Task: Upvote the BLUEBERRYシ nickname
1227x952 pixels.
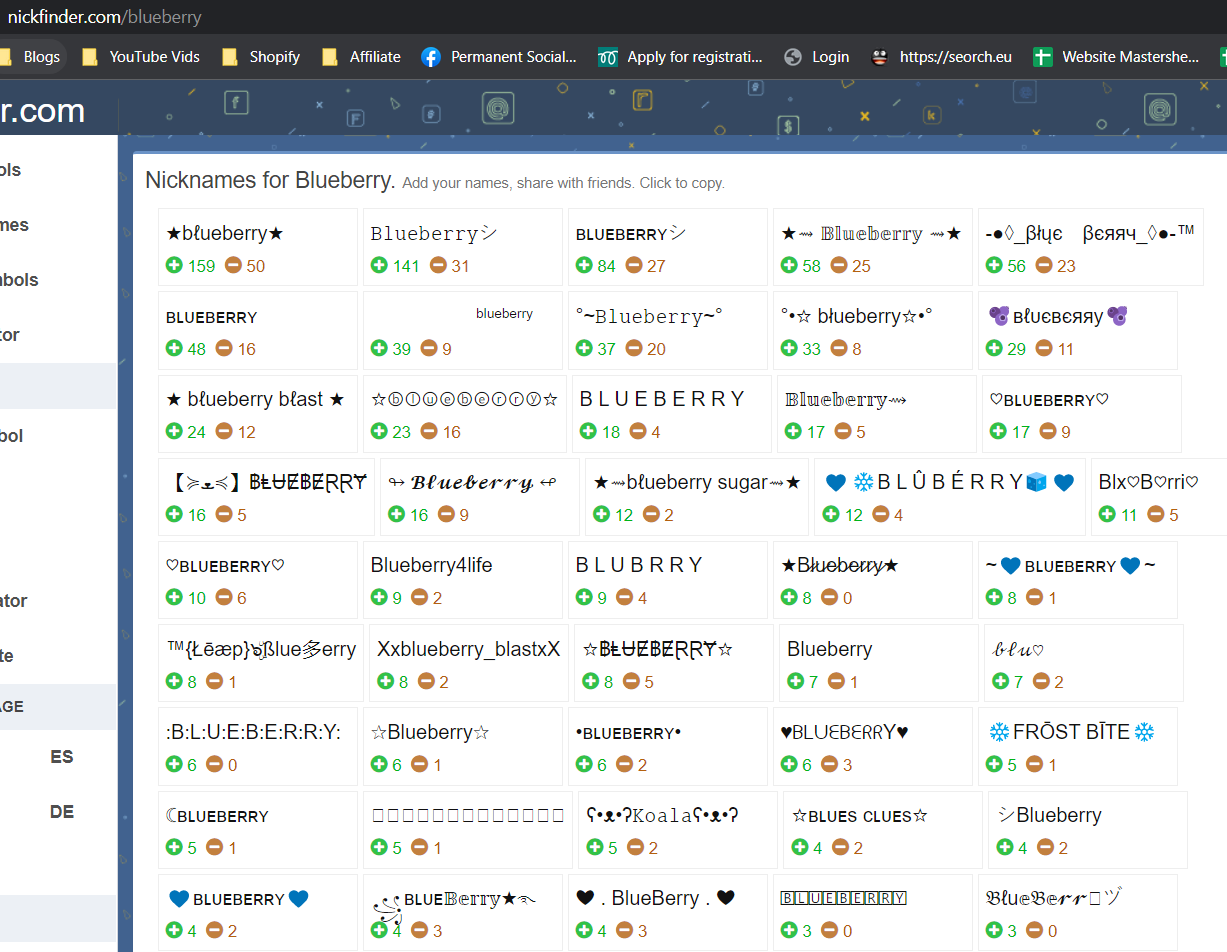Action: click(x=584, y=265)
